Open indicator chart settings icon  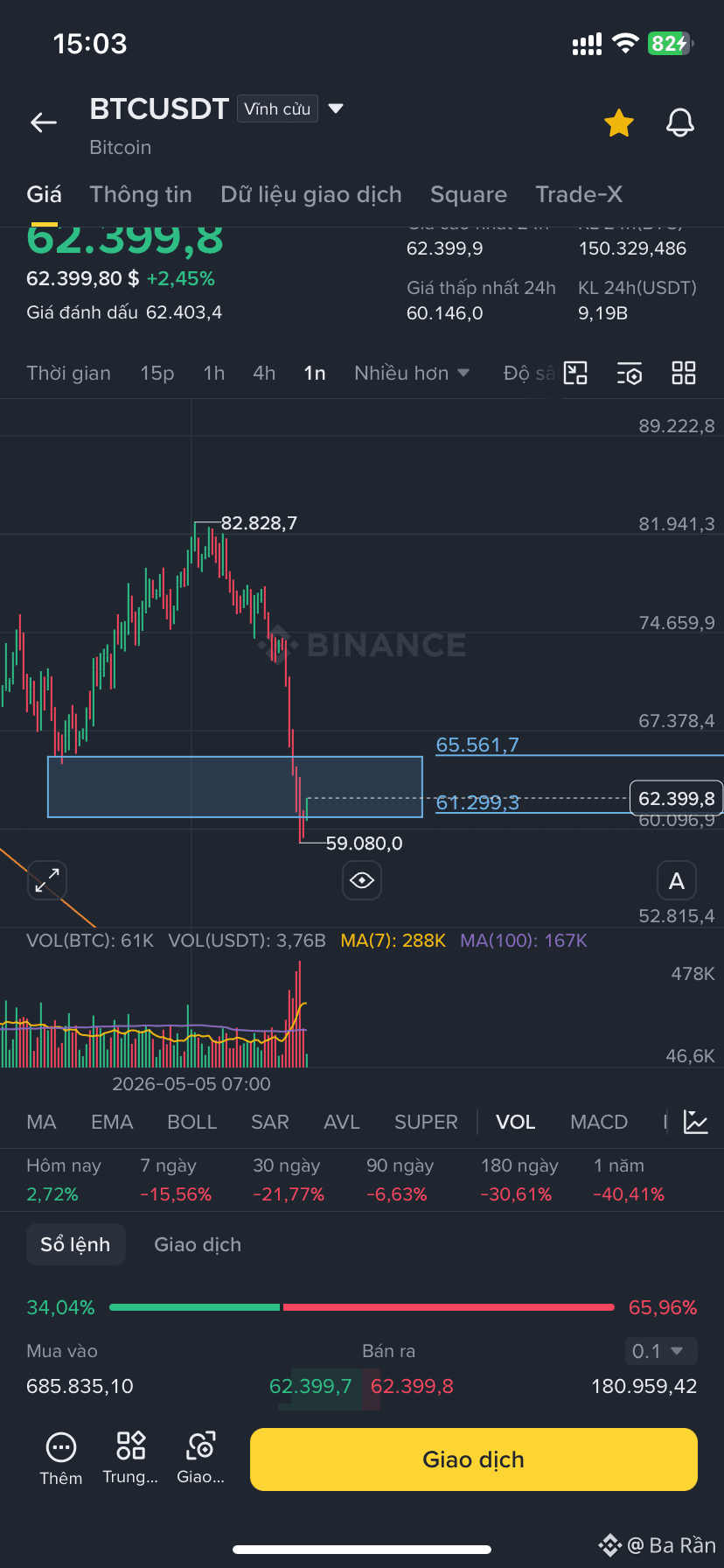[x=696, y=1122]
